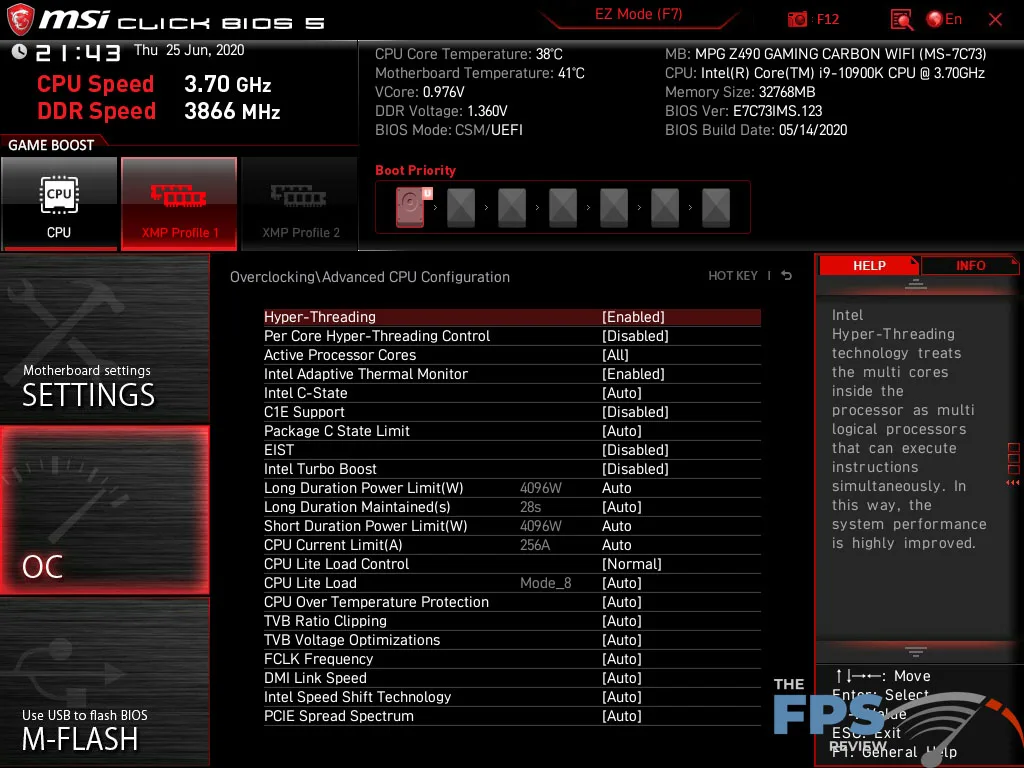The image size is (1024, 768).
Task: Open the OC overclocking section
Action: 104,510
